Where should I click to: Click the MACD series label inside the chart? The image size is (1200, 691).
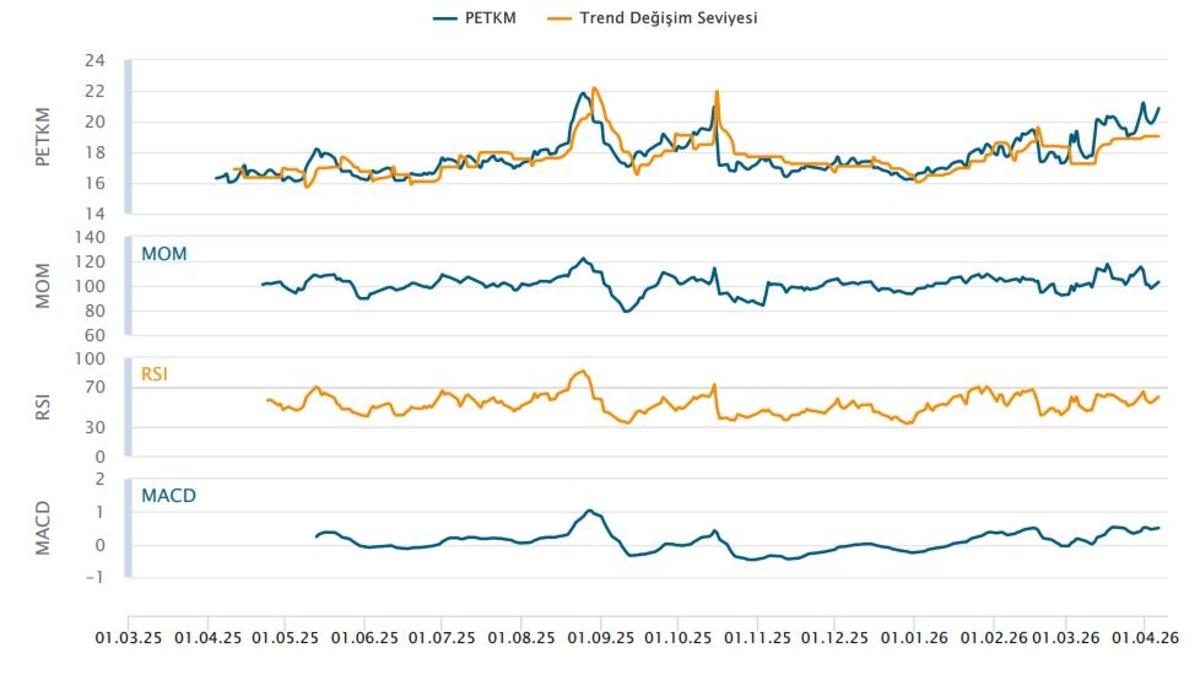tap(168, 495)
